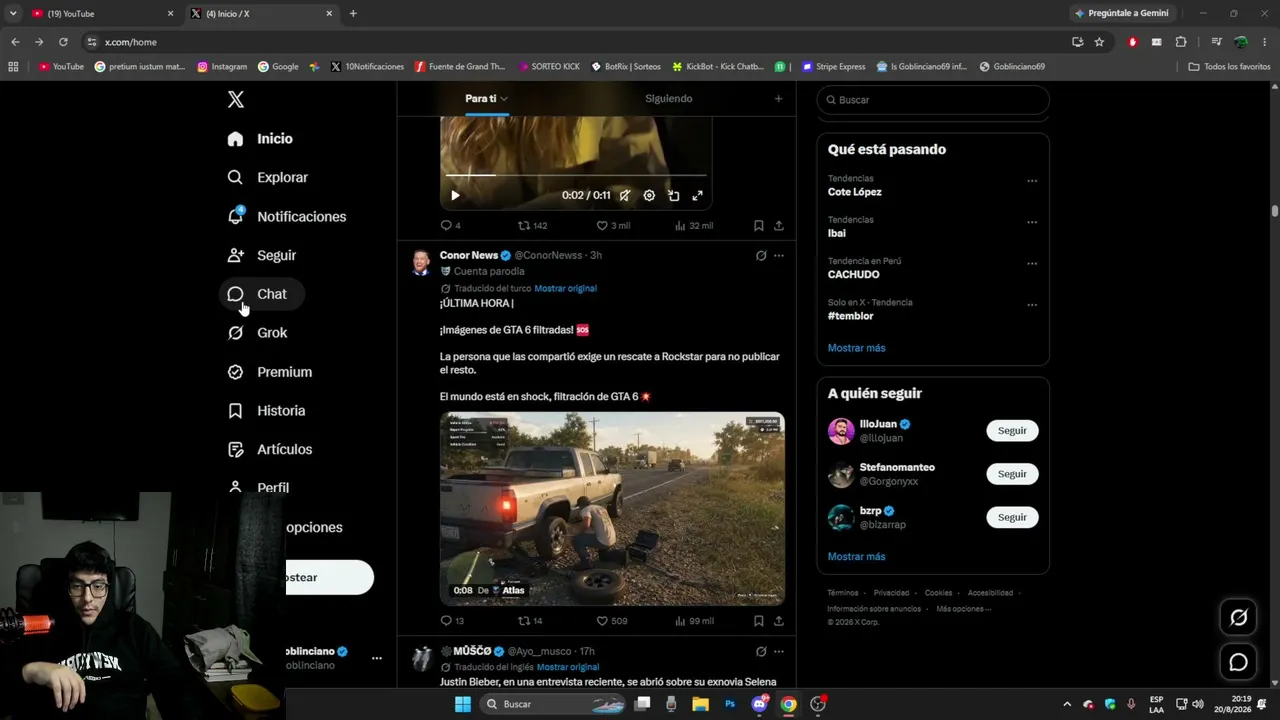Share the Conor News post
This screenshot has height=720, width=1280.
[778, 621]
